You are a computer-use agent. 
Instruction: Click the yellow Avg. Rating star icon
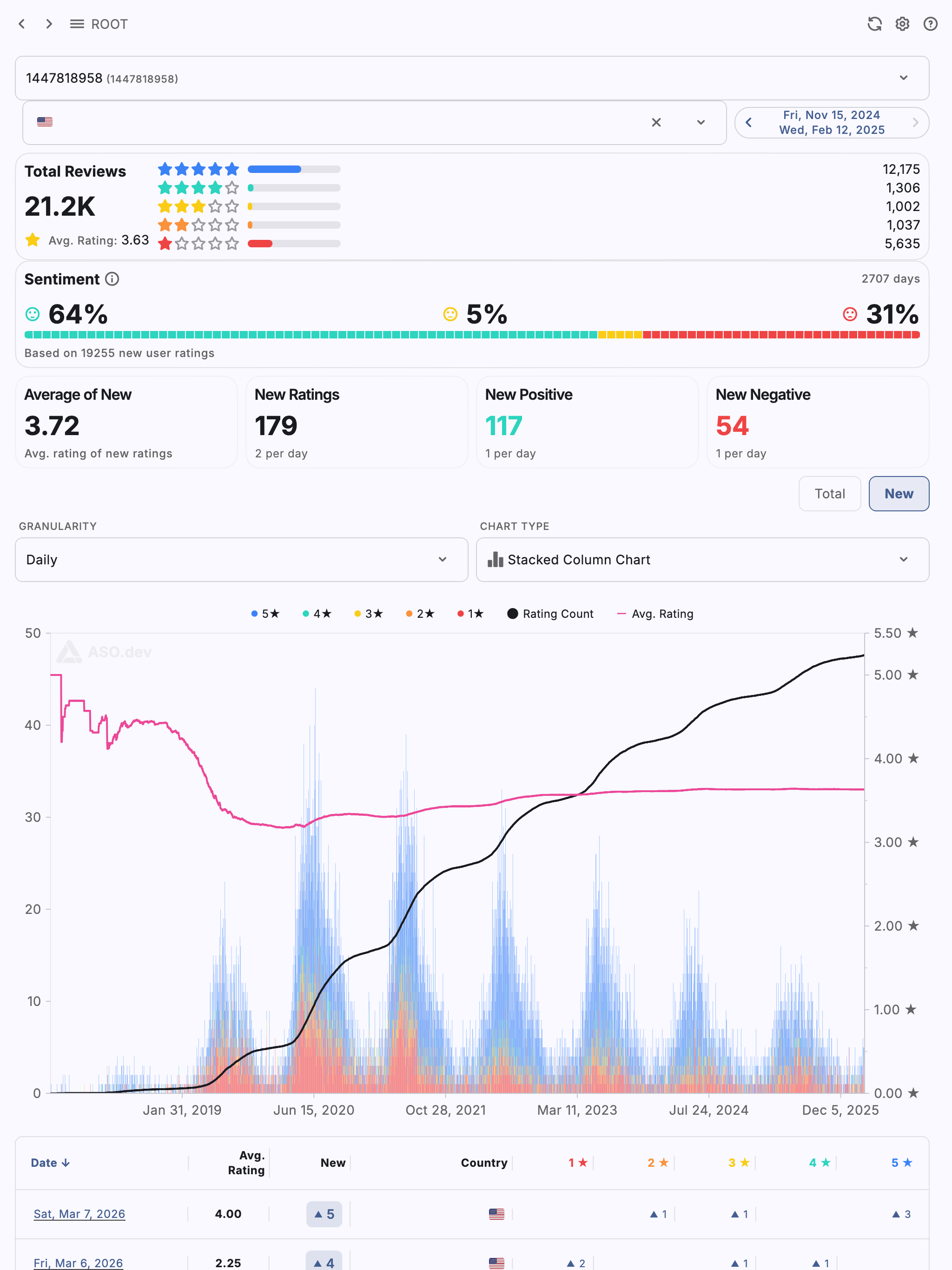point(33,239)
